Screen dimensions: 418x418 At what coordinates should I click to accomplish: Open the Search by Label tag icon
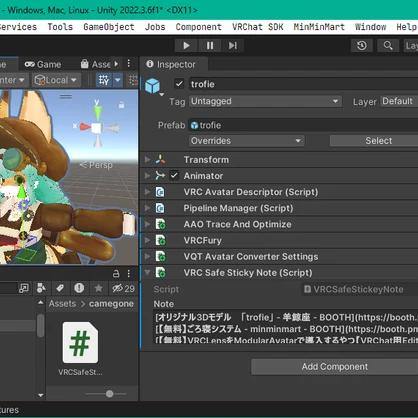(60, 288)
